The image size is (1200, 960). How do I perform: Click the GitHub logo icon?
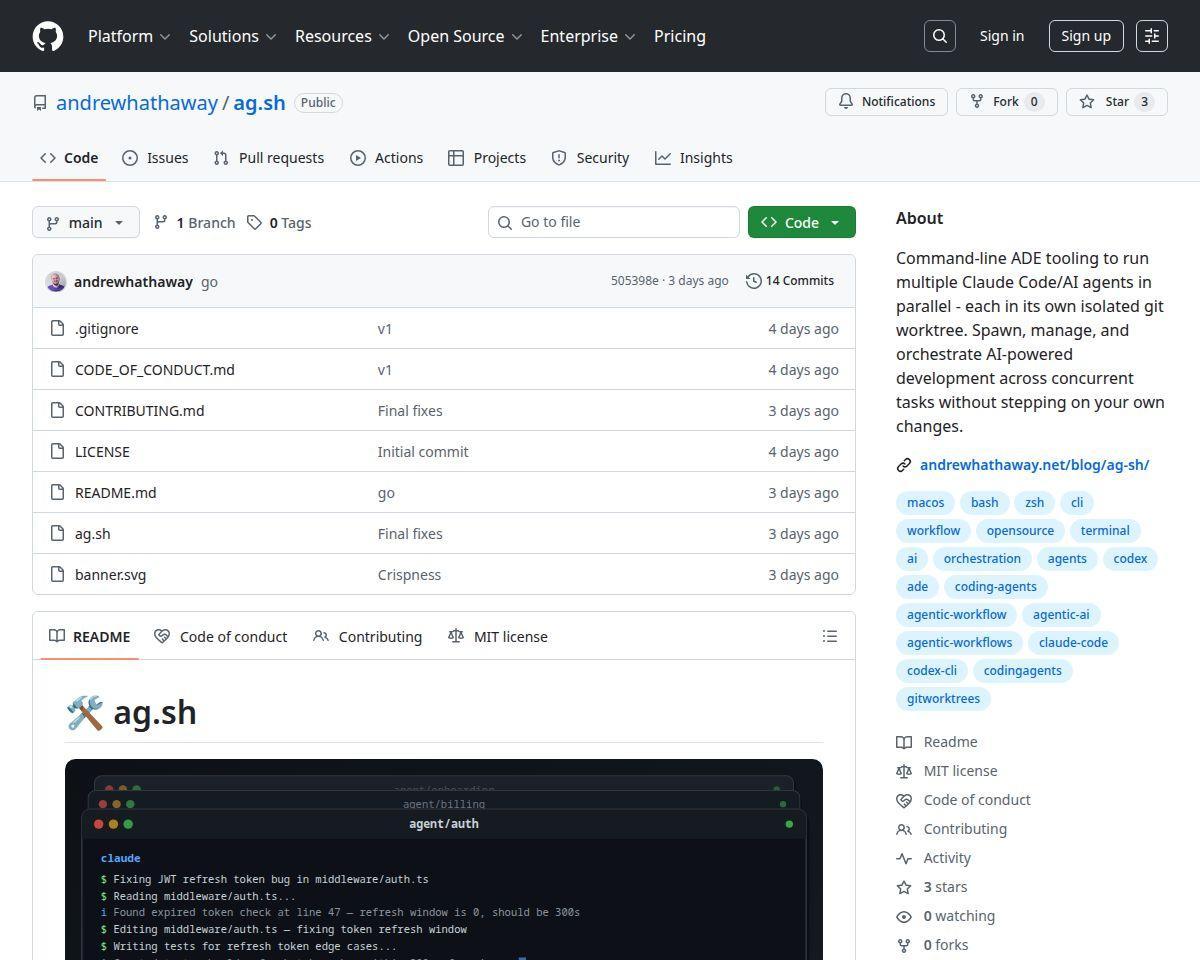(x=47, y=36)
